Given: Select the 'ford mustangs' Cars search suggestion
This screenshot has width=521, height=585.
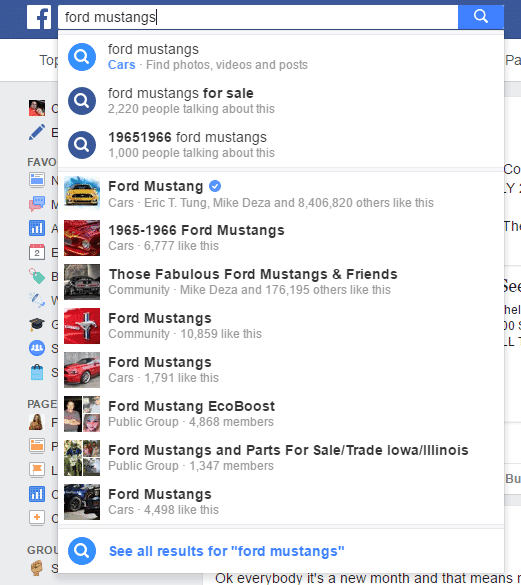Looking at the screenshot, I should [281, 57].
